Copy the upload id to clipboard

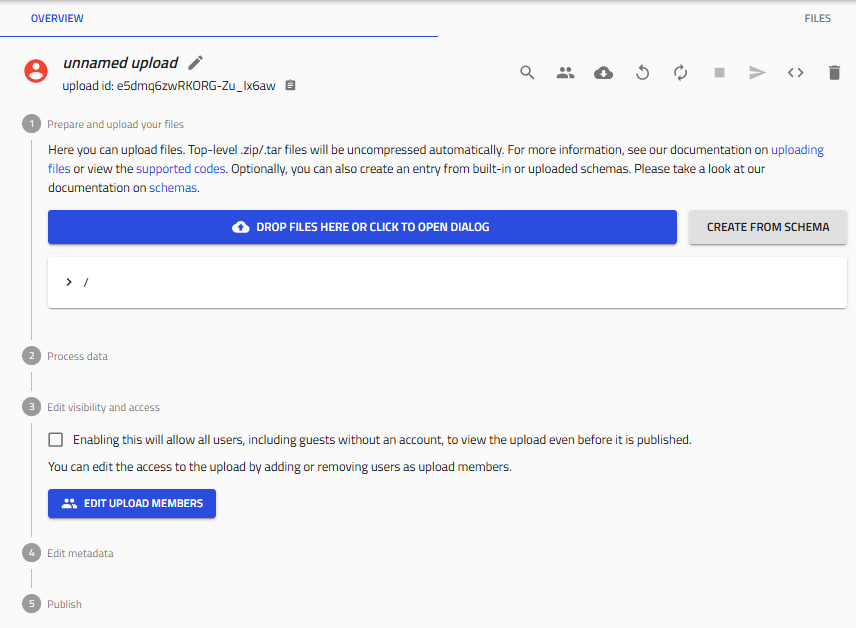290,85
